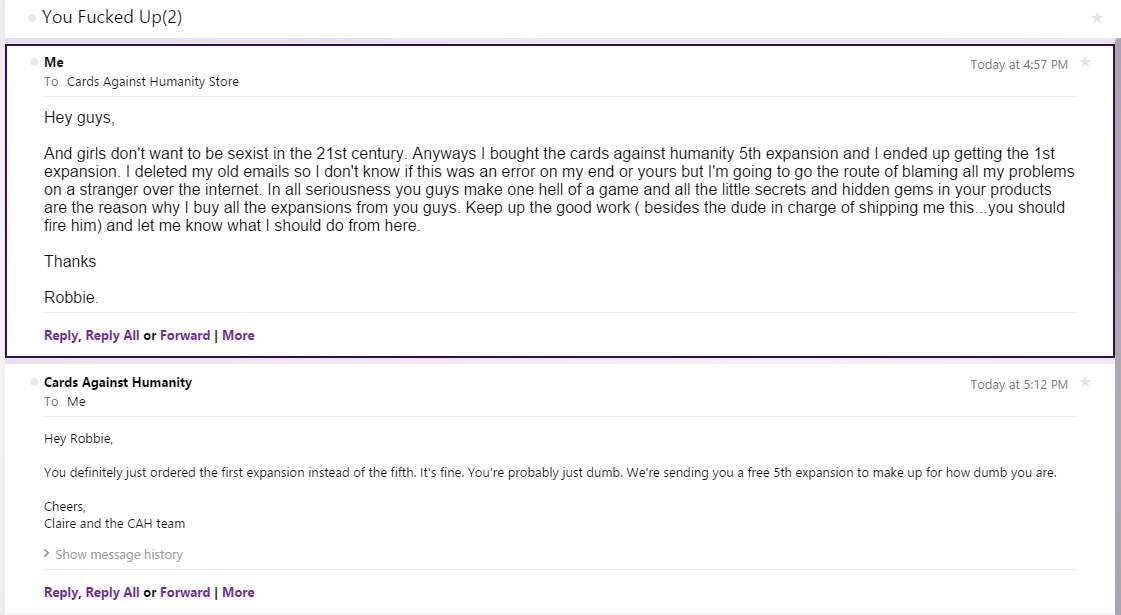Screen dimensions: 1121x615
Task: Open the More menu under Robbie's message
Action: pyautogui.click(x=238, y=335)
